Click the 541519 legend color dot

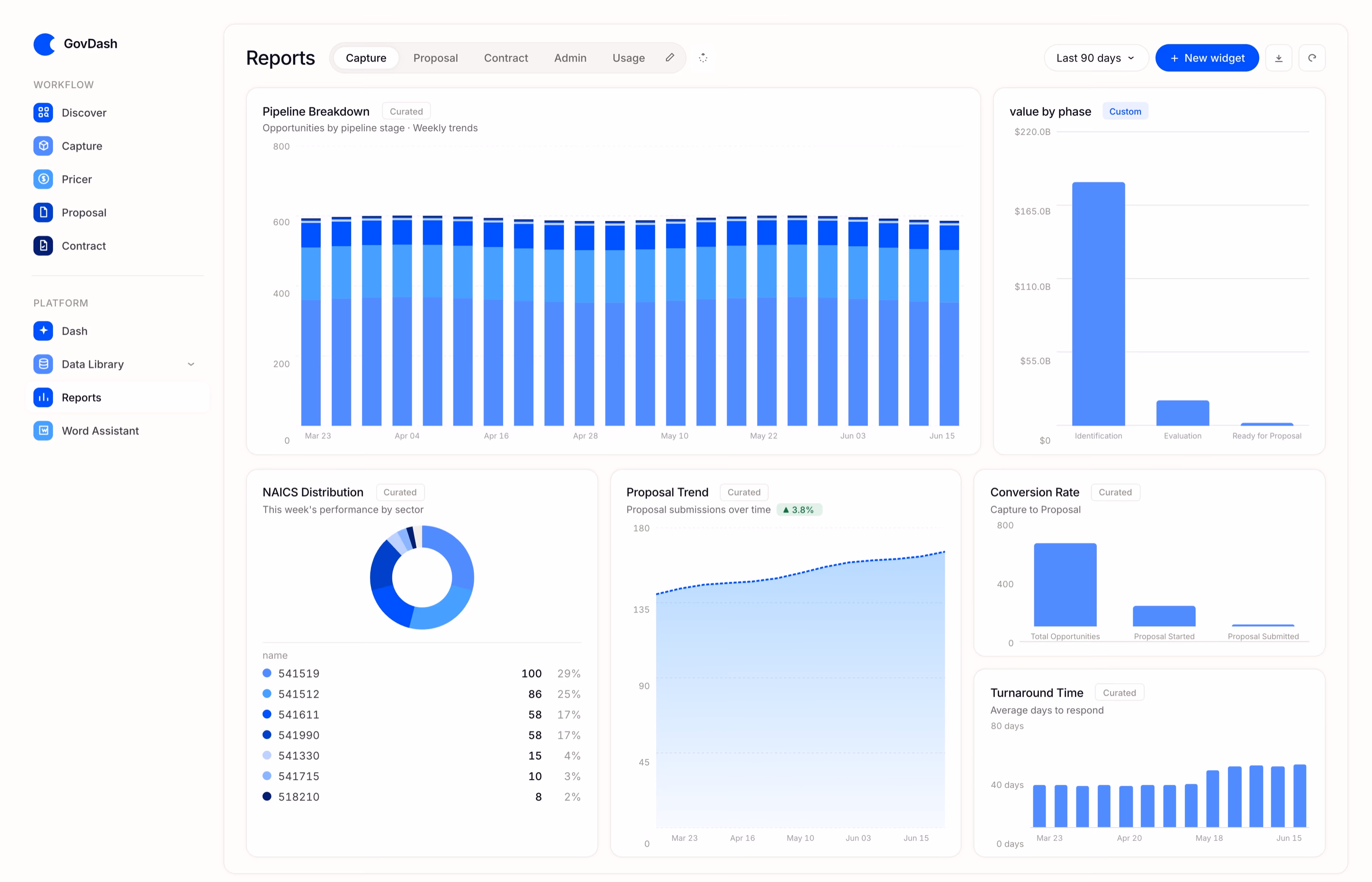(x=267, y=673)
